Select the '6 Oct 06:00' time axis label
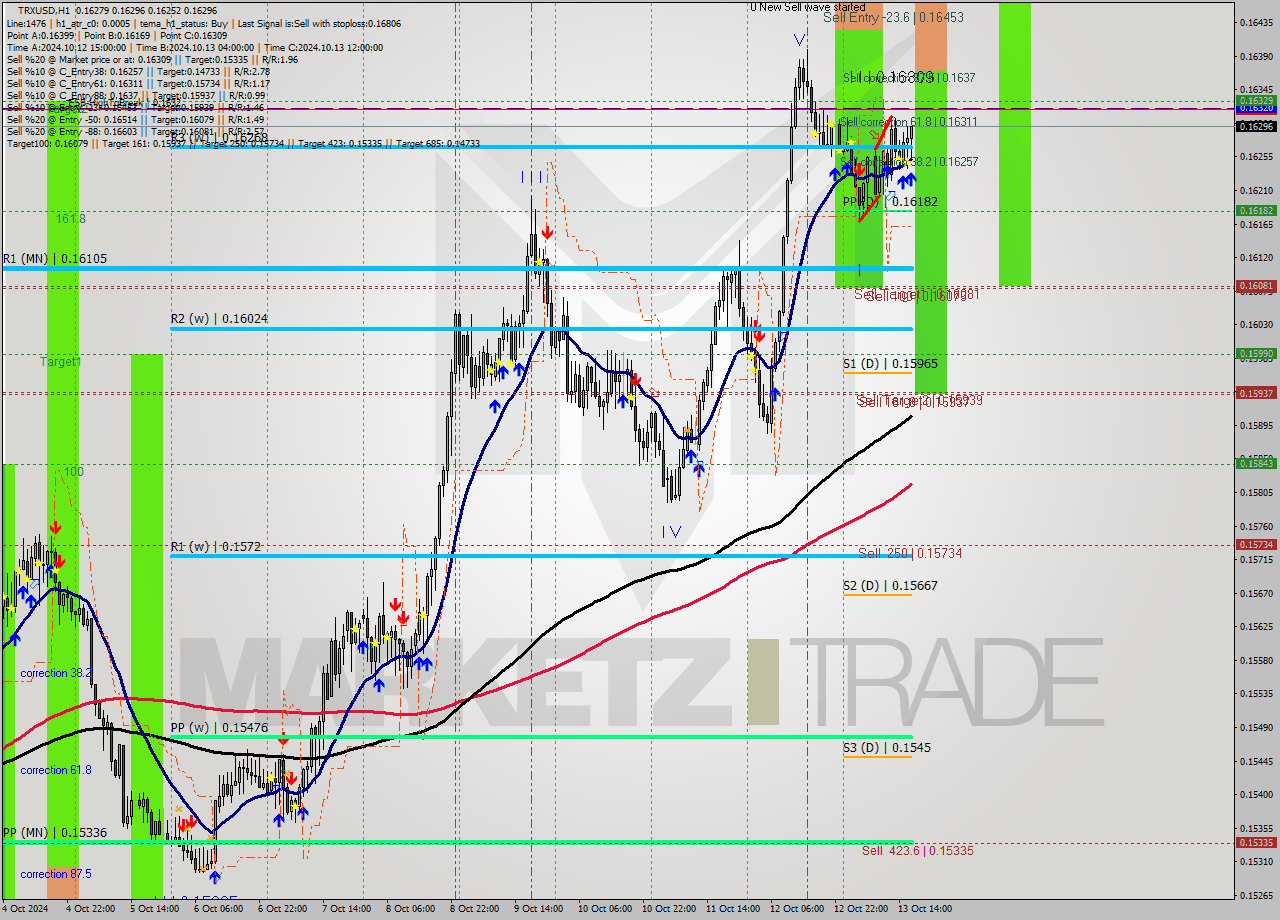 [217, 909]
